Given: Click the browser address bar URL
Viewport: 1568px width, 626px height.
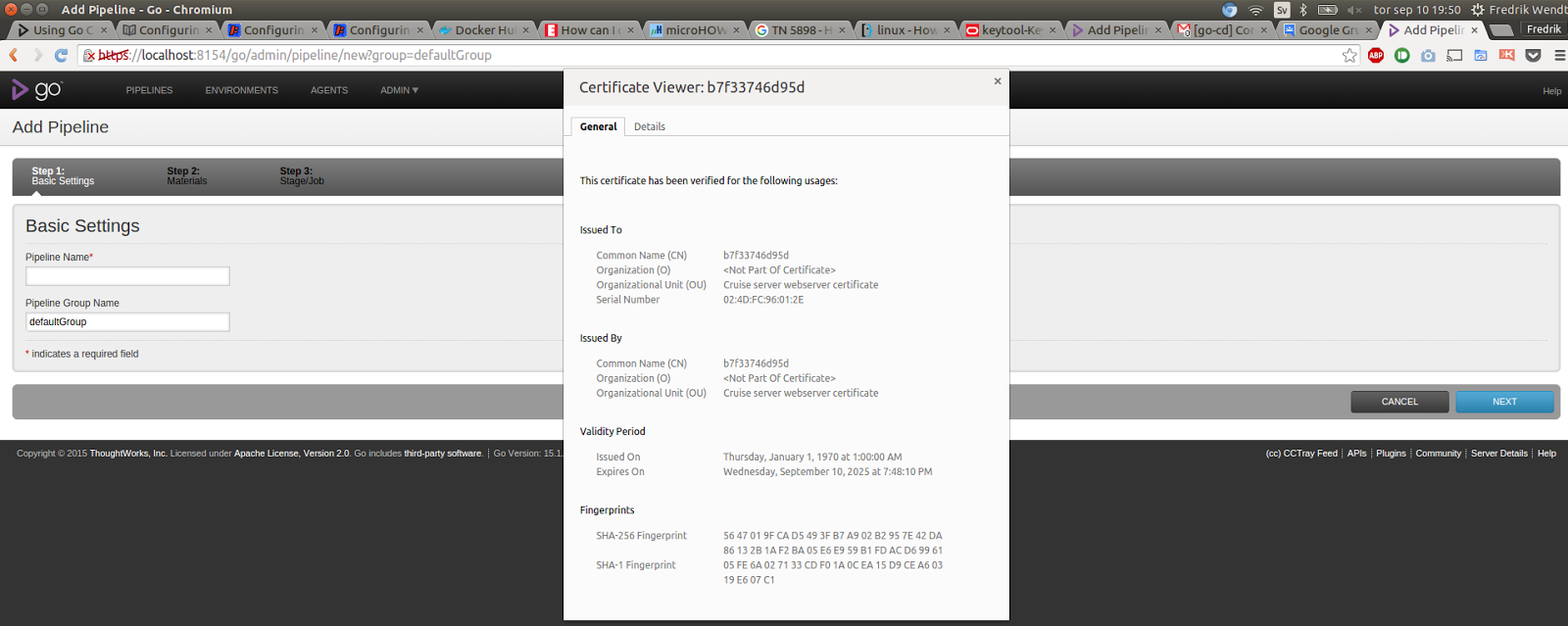Looking at the screenshot, I should [x=720, y=55].
